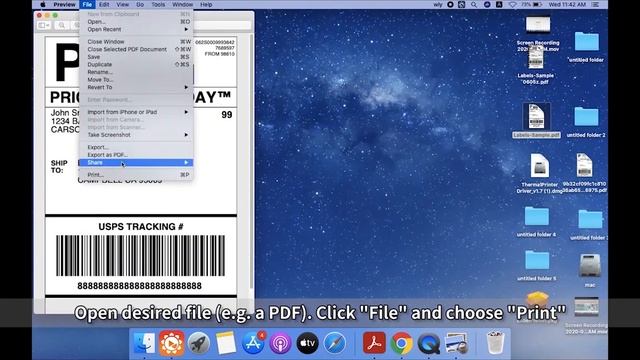Open Trash in the Dock
Image resolution: width=640 pixels, height=360 pixels.
(x=496, y=343)
